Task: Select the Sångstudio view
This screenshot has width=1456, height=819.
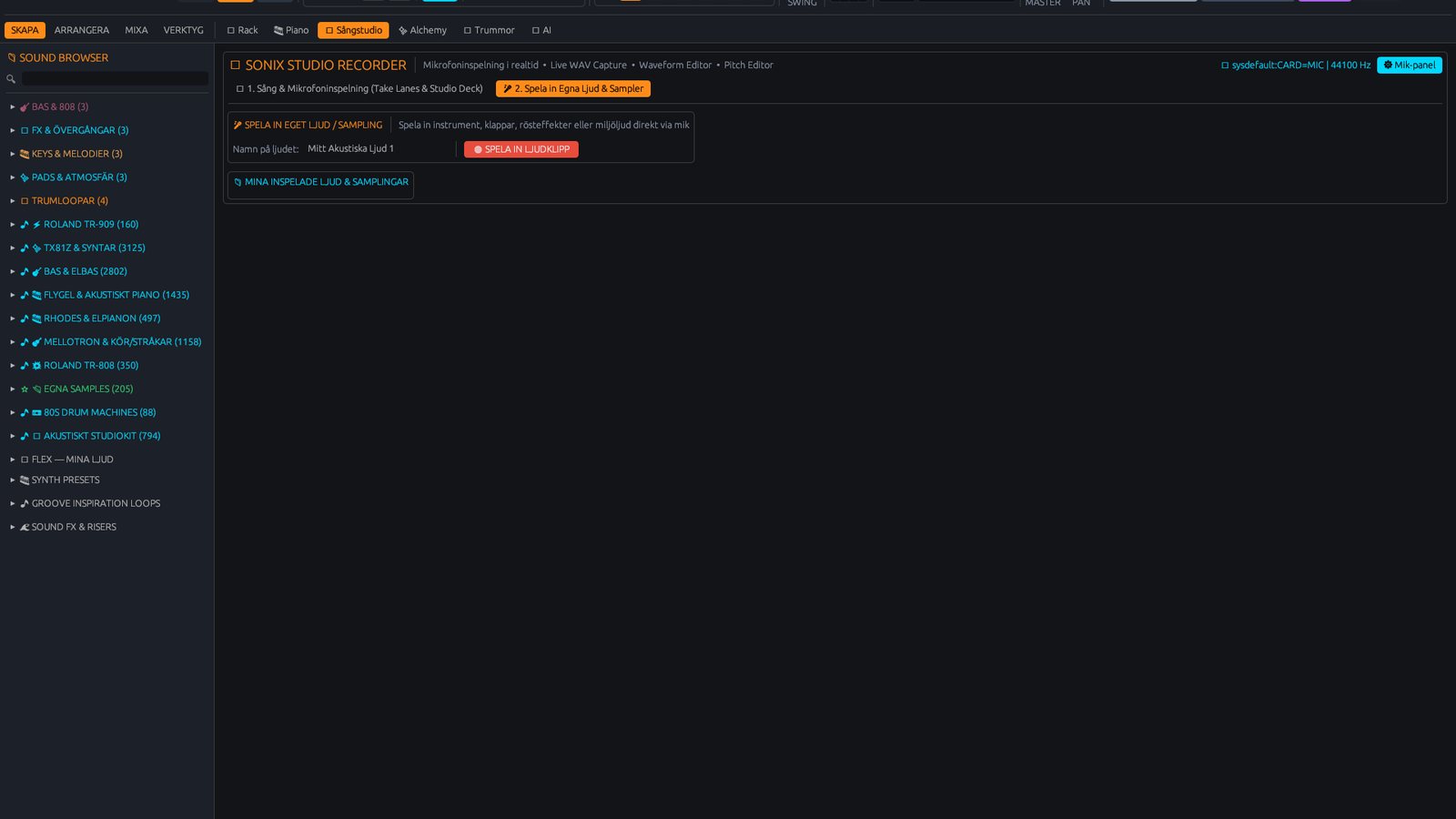Action: click(353, 30)
